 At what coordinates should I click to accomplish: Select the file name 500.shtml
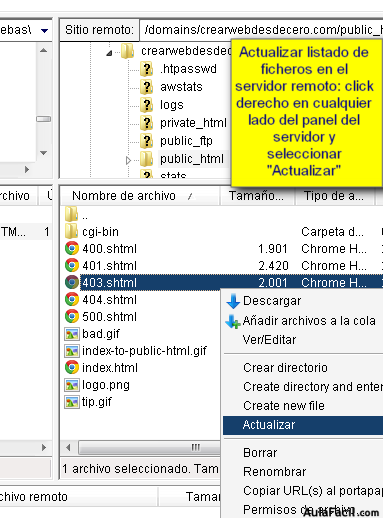109,317
